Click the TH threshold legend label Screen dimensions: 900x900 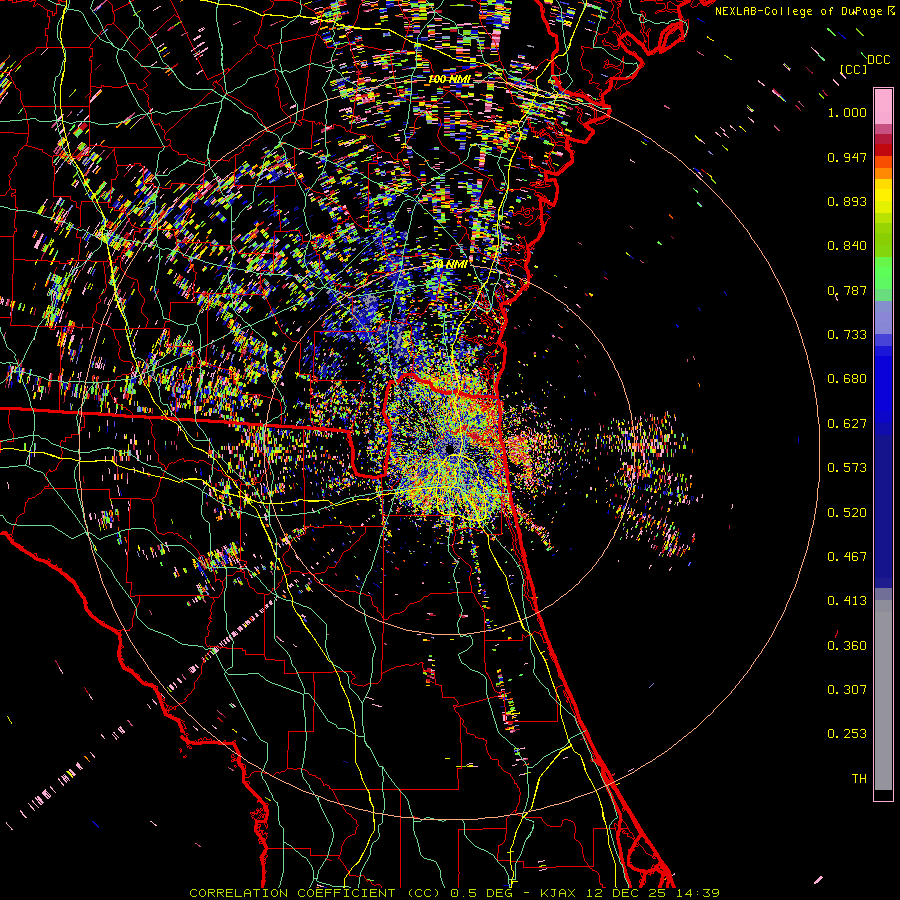pyautogui.click(x=859, y=779)
